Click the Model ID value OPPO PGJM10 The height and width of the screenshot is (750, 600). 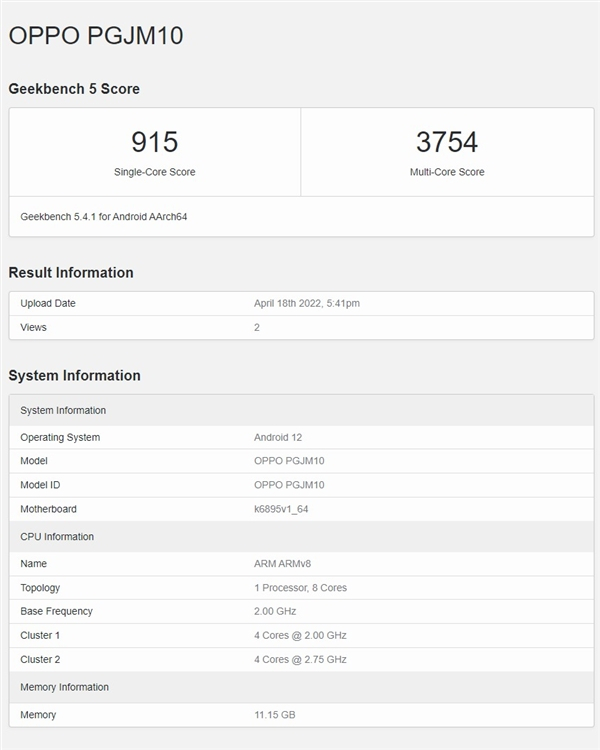tap(289, 485)
